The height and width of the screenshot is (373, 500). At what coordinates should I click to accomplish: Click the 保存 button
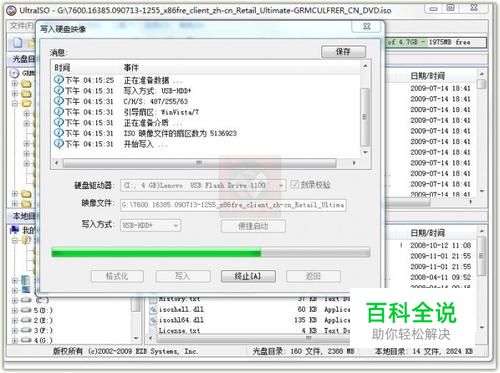pos(343,52)
